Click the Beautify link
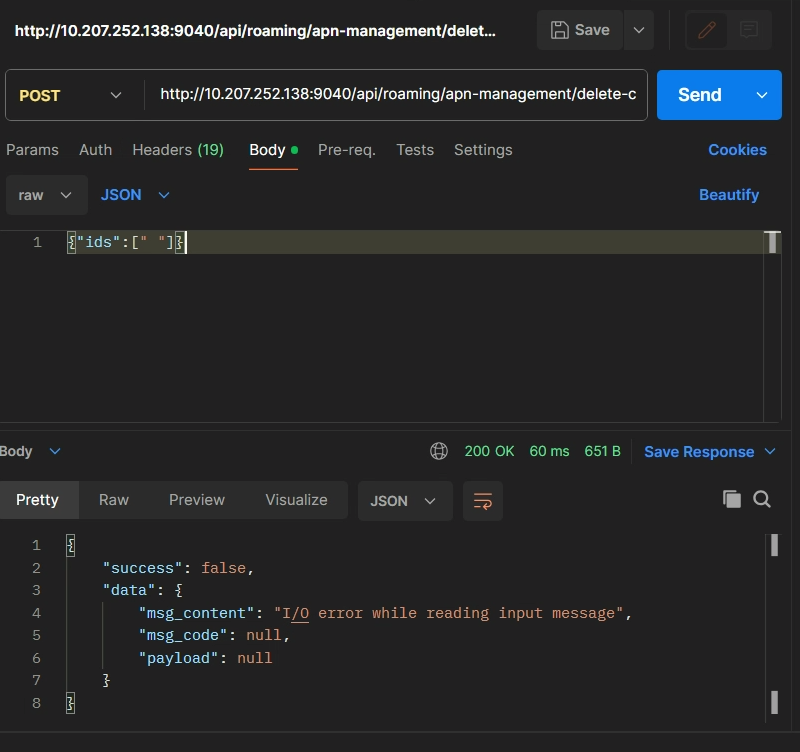This screenshot has height=752, width=800. (728, 195)
